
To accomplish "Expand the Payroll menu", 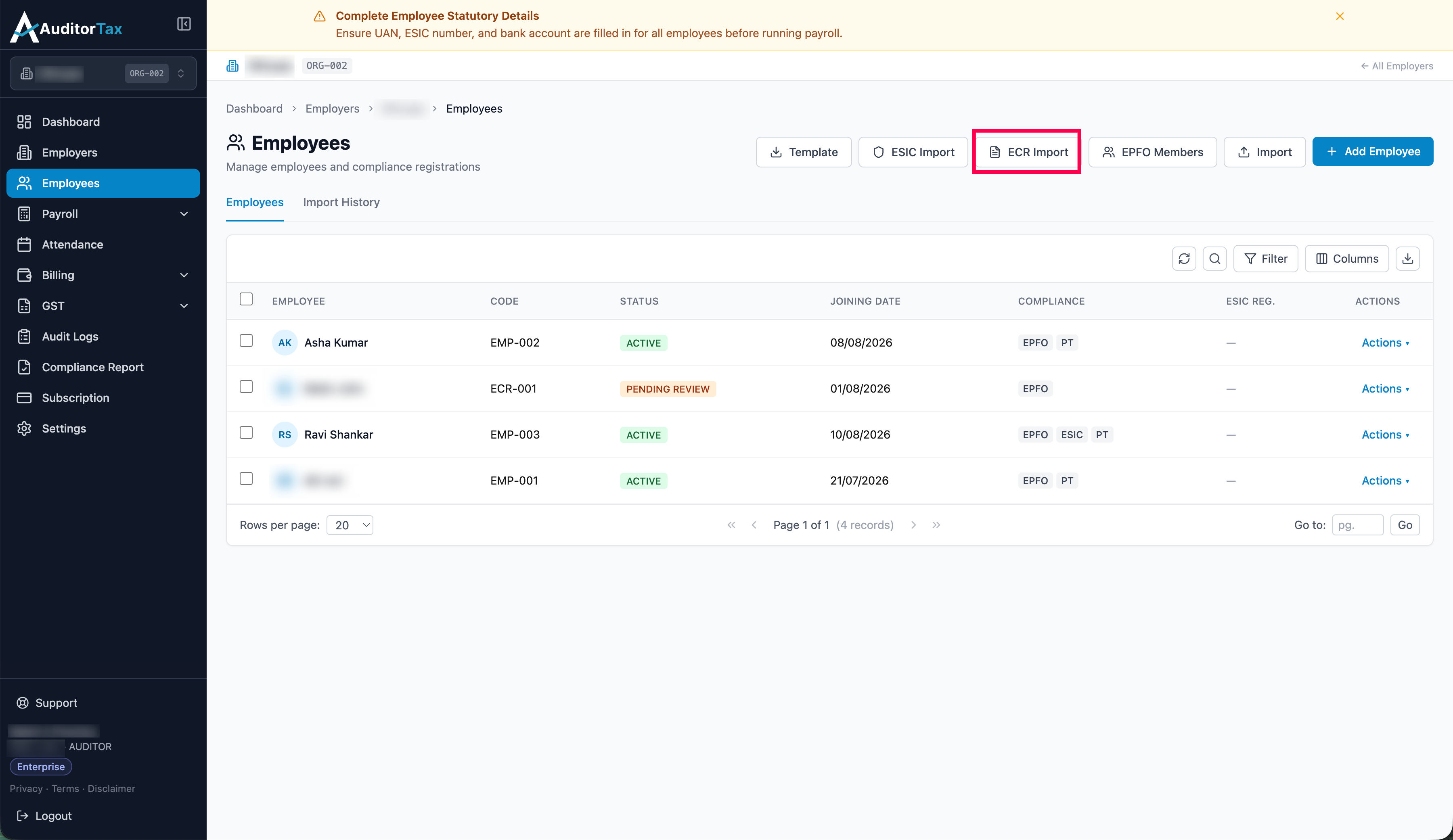I will 103,214.
